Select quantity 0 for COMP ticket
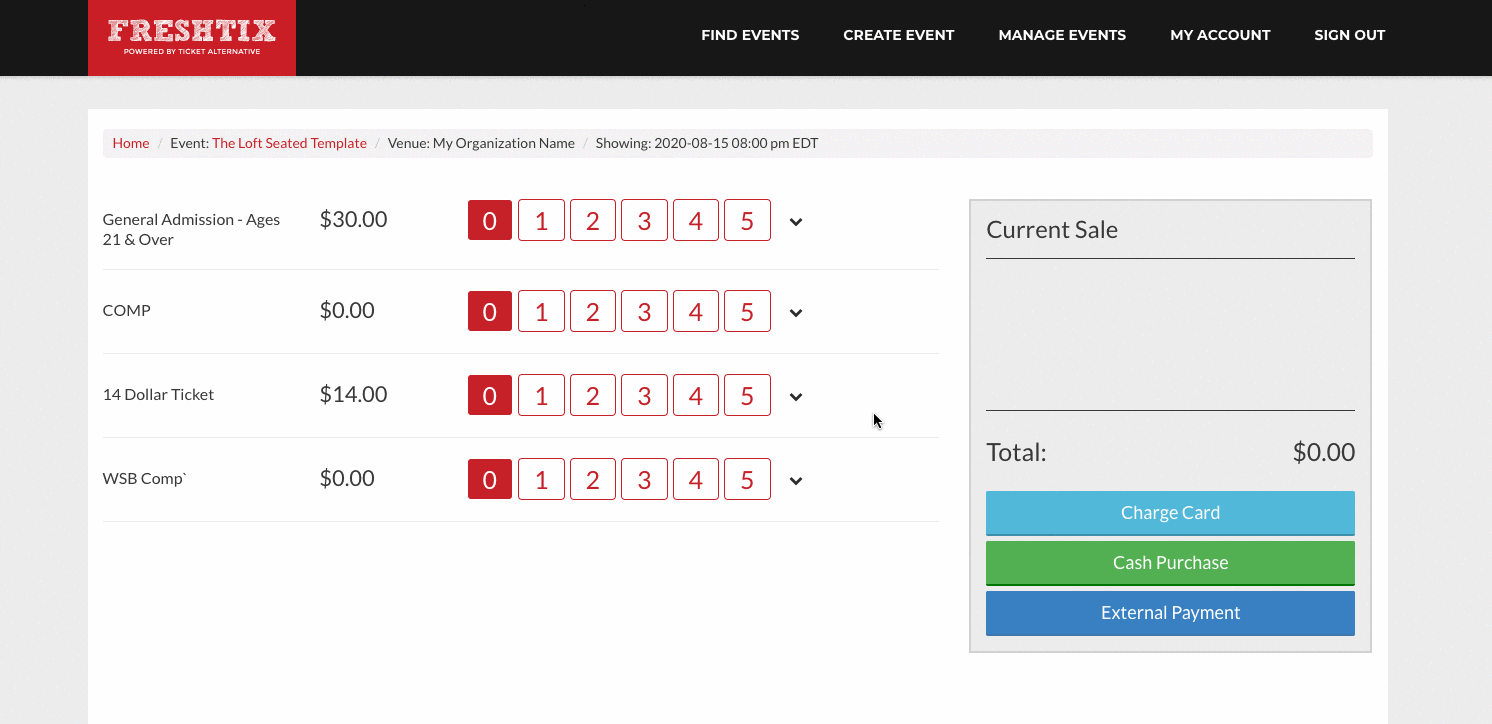The image size is (1492, 724). coord(490,311)
